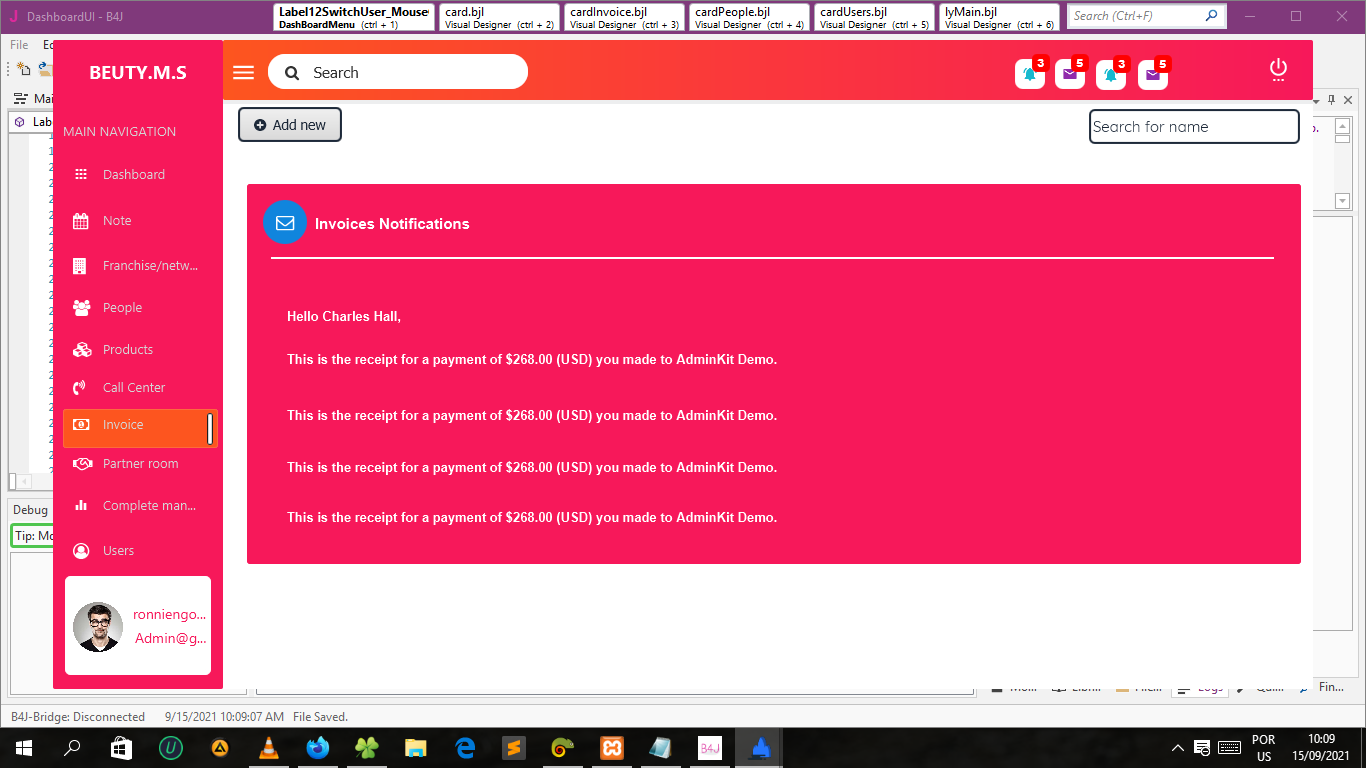The width and height of the screenshot is (1366, 768).
Task: Click the taskbar search magnifier icon
Action: pos(72,748)
